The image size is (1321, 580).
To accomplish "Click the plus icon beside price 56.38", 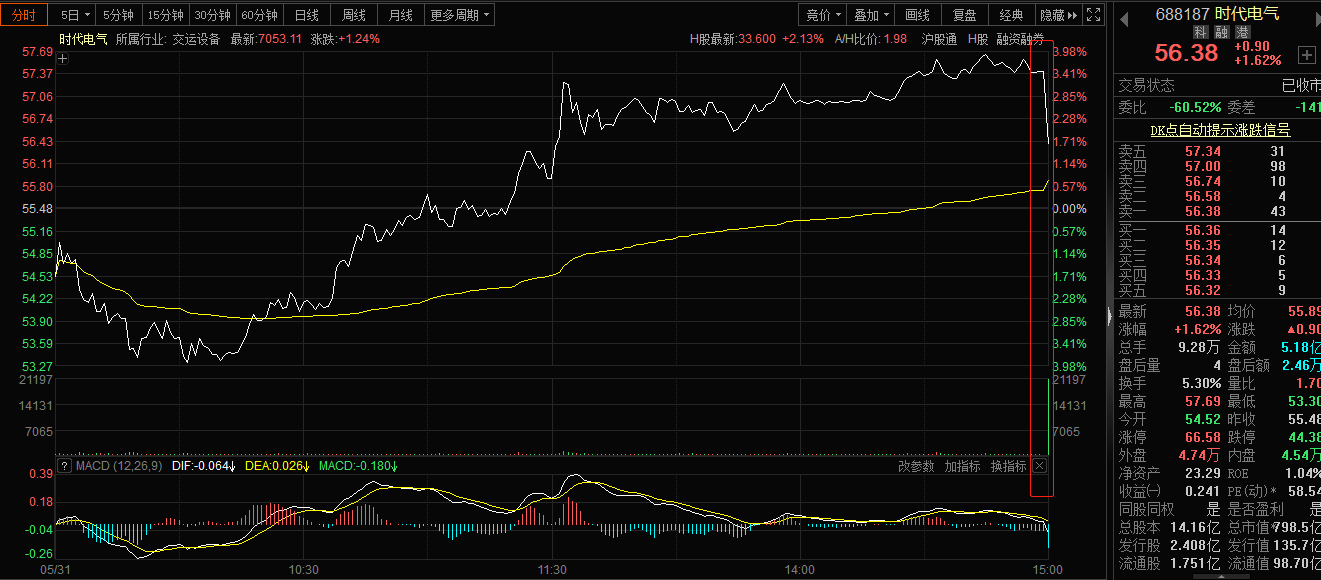I will click(1306, 54).
